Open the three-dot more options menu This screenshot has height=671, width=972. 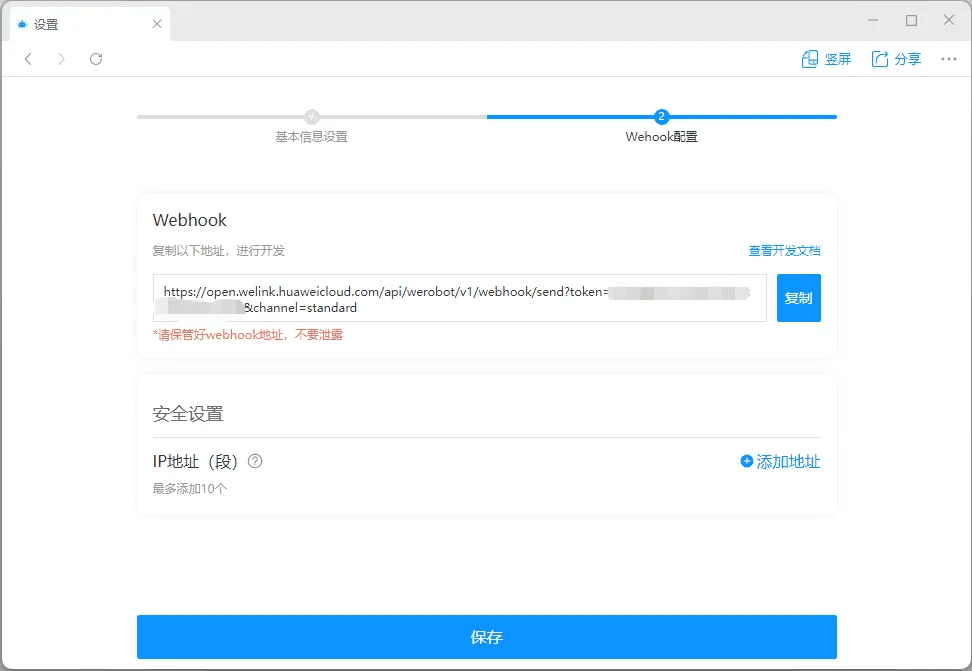(948, 59)
